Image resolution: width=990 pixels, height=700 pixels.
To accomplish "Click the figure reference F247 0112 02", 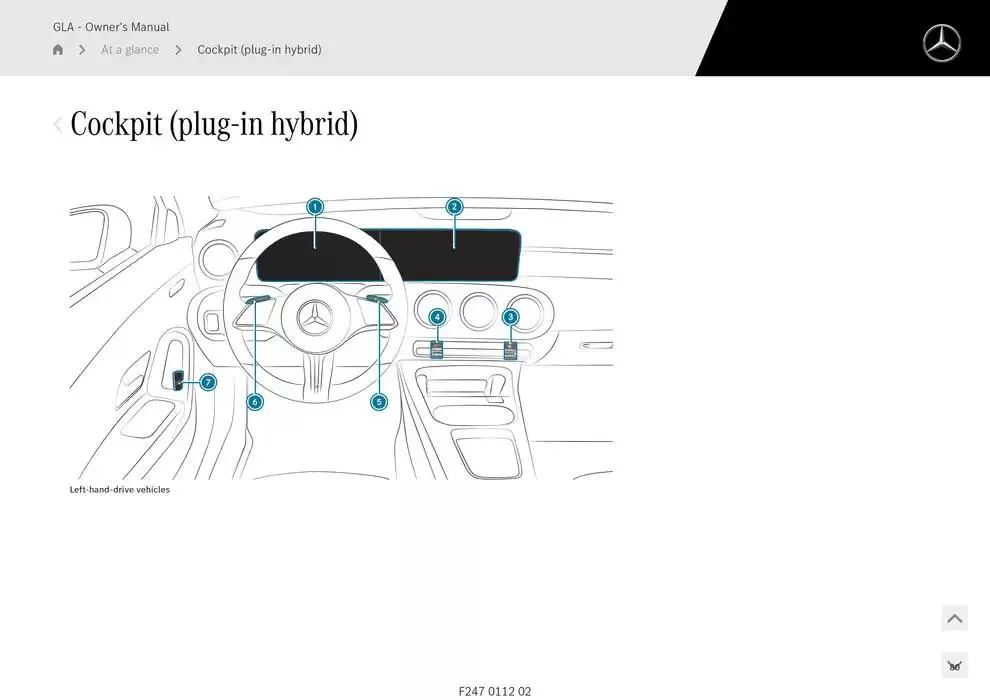I will [494, 690].
